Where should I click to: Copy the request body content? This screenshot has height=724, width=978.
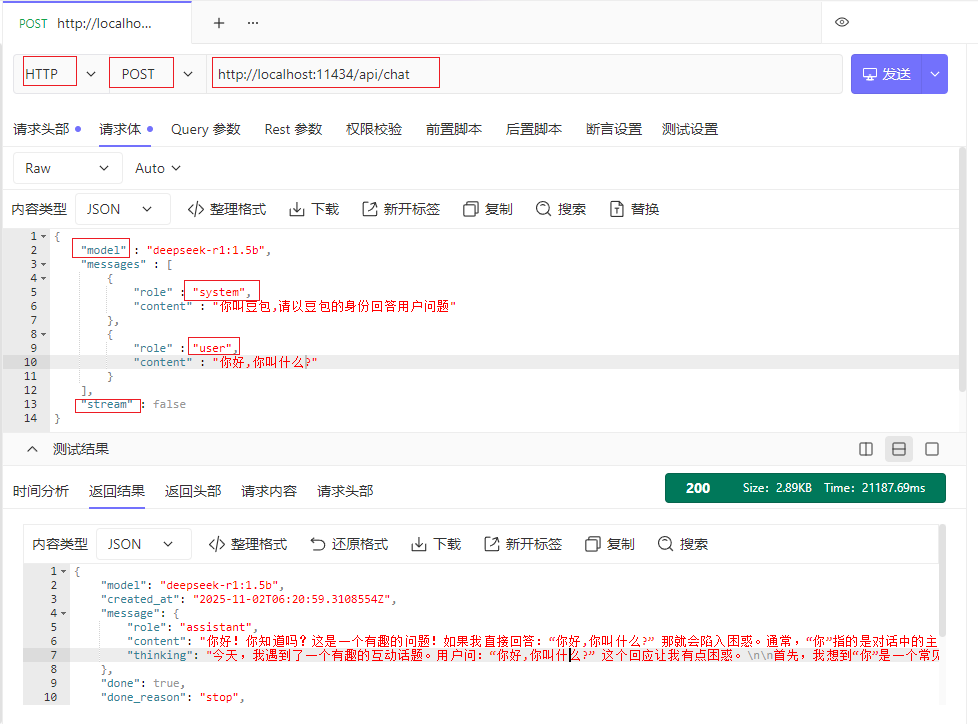coord(487,208)
